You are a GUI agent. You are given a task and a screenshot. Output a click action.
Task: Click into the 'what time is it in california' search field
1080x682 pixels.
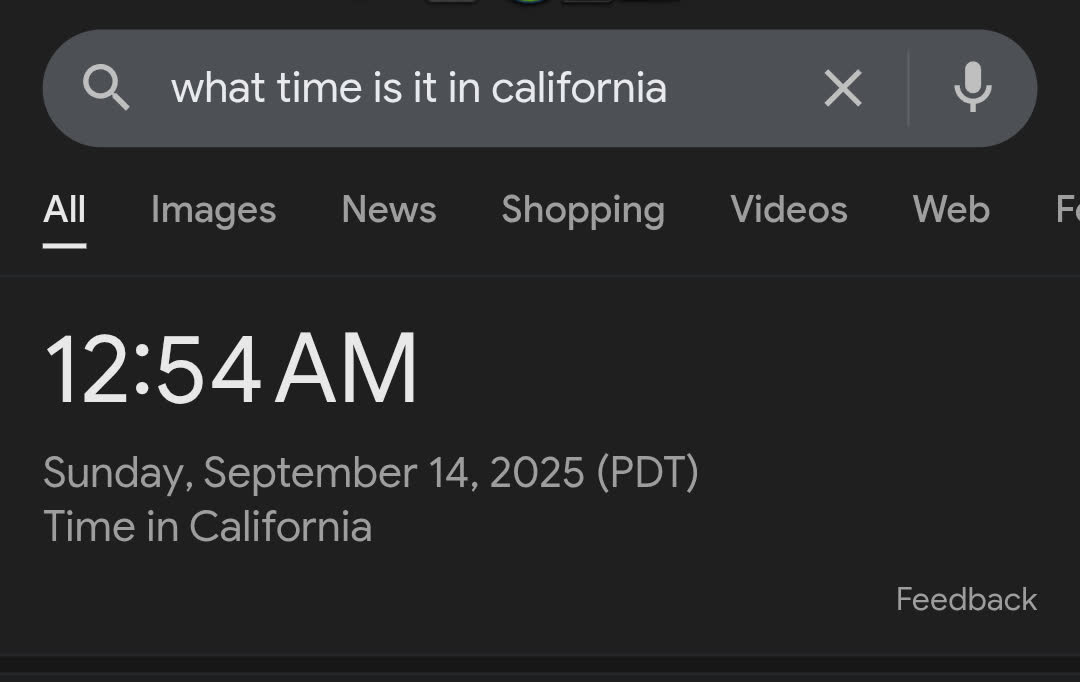pos(482,88)
